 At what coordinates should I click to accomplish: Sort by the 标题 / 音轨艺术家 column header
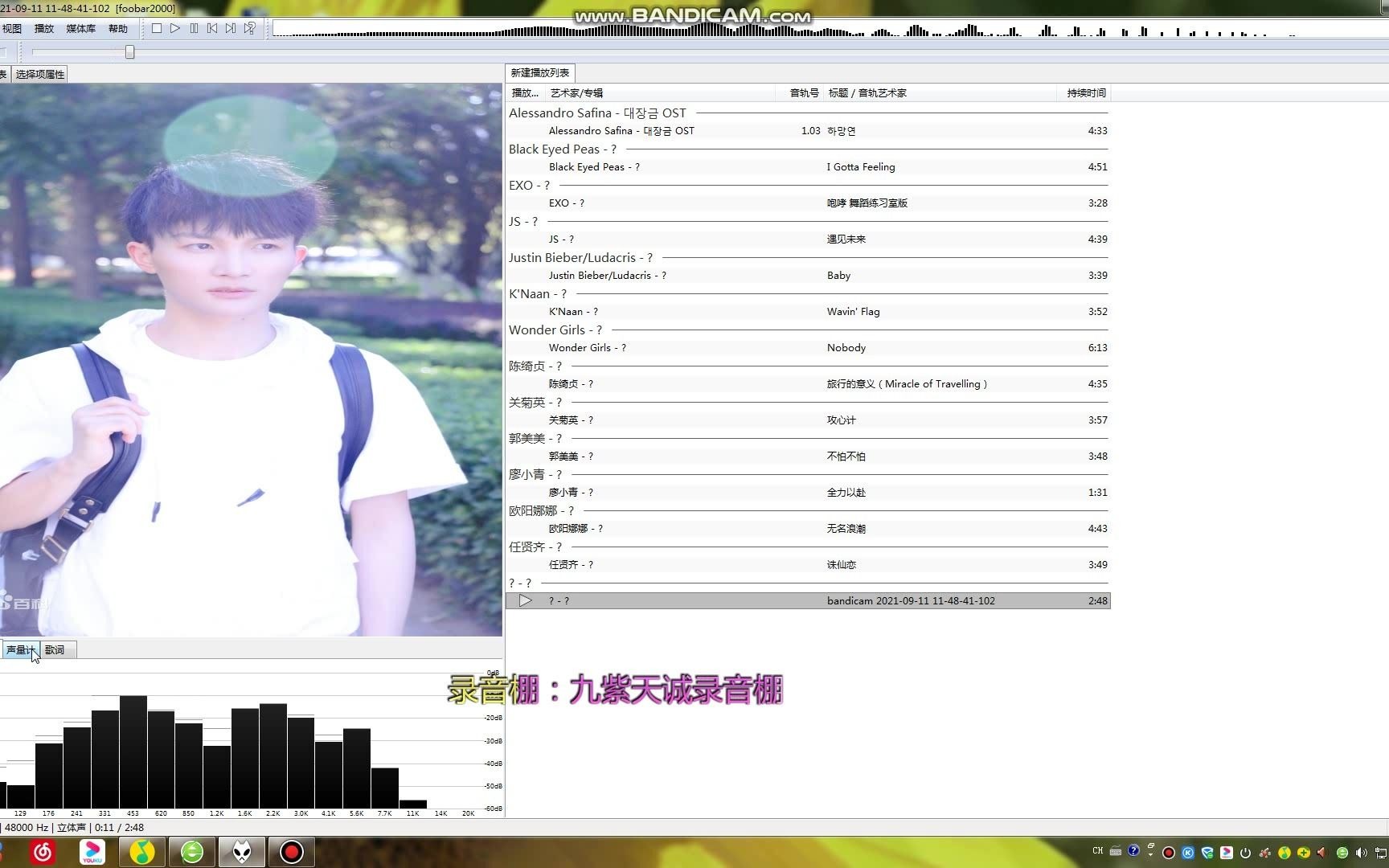click(939, 92)
